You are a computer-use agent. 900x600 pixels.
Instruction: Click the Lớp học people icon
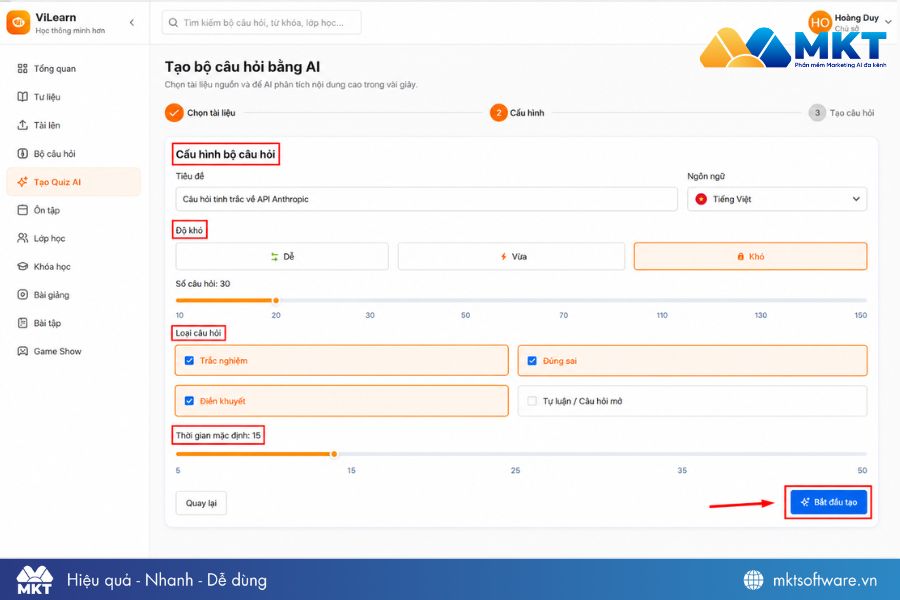coord(22,238)
